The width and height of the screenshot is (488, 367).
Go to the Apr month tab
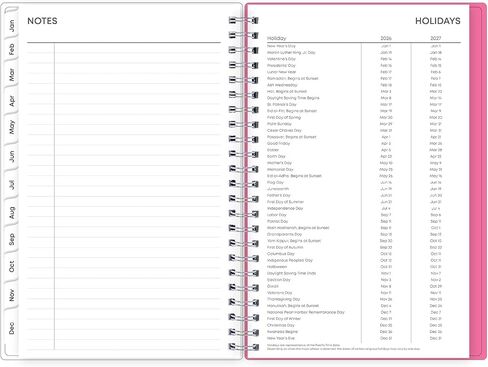coord(12,101)
